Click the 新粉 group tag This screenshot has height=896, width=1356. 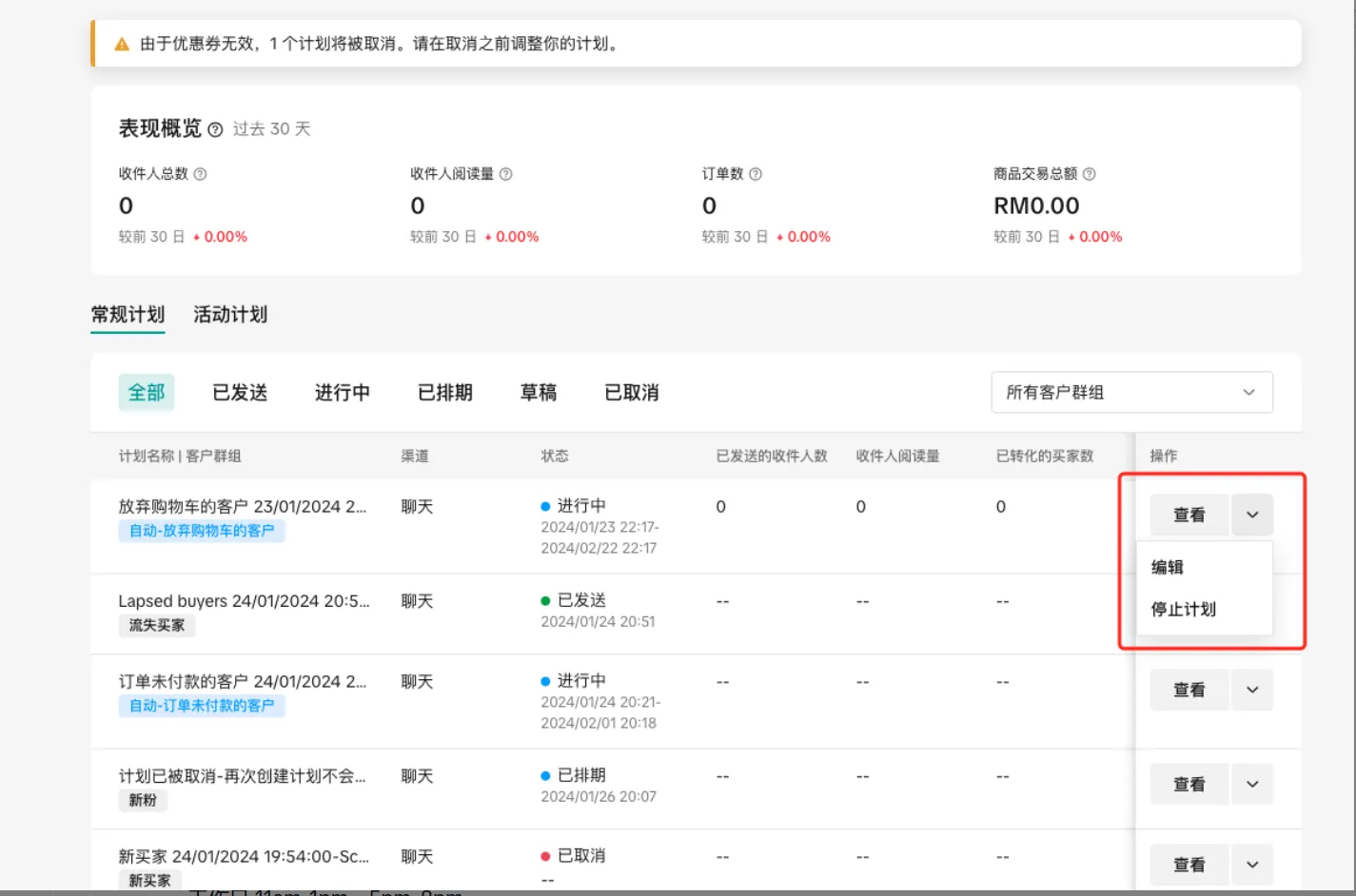143,800
